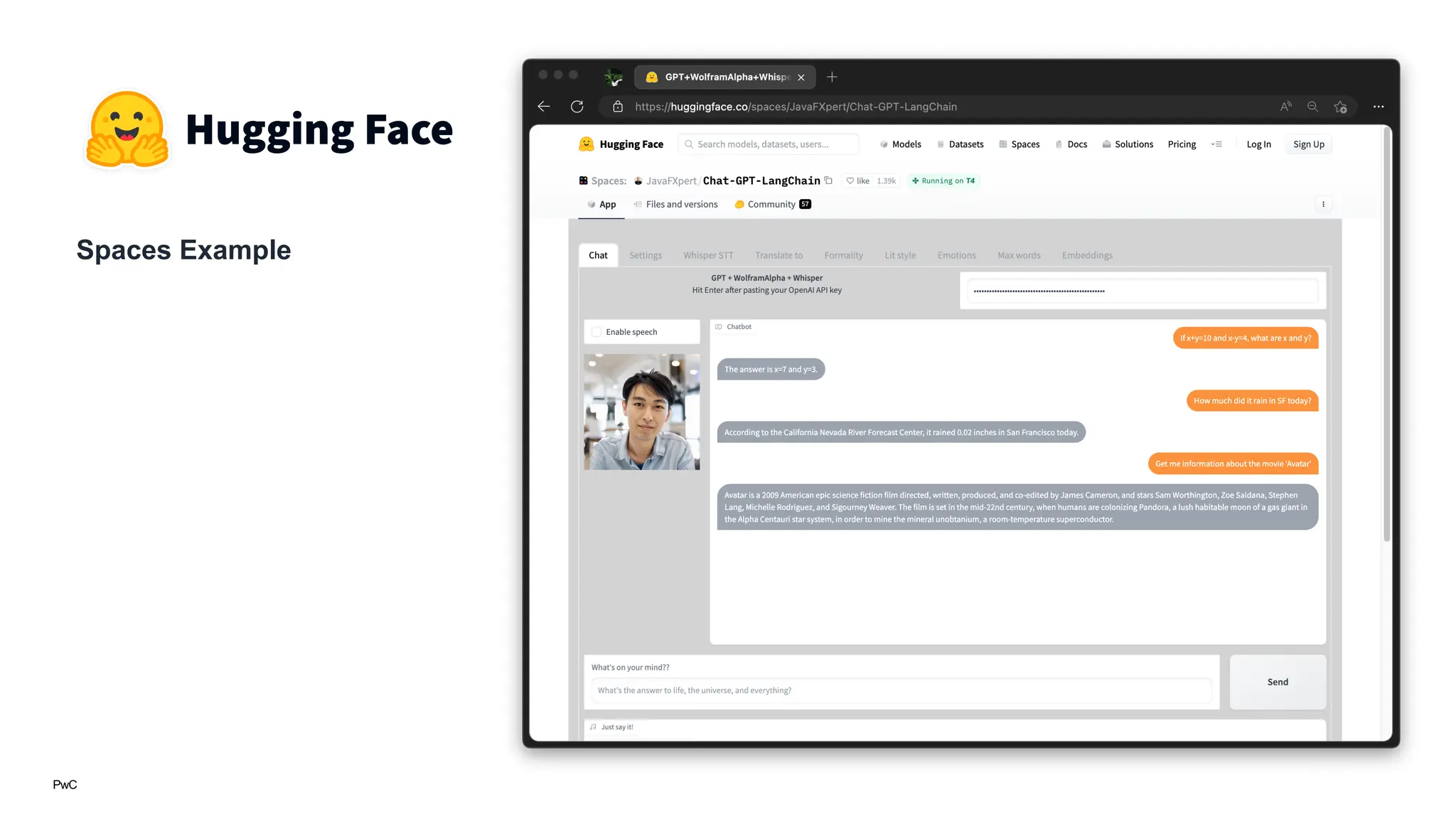Viewport: 1456px width, 819px height.
Task: Reload the page with the refresh icon
Action: coord(577,107)
